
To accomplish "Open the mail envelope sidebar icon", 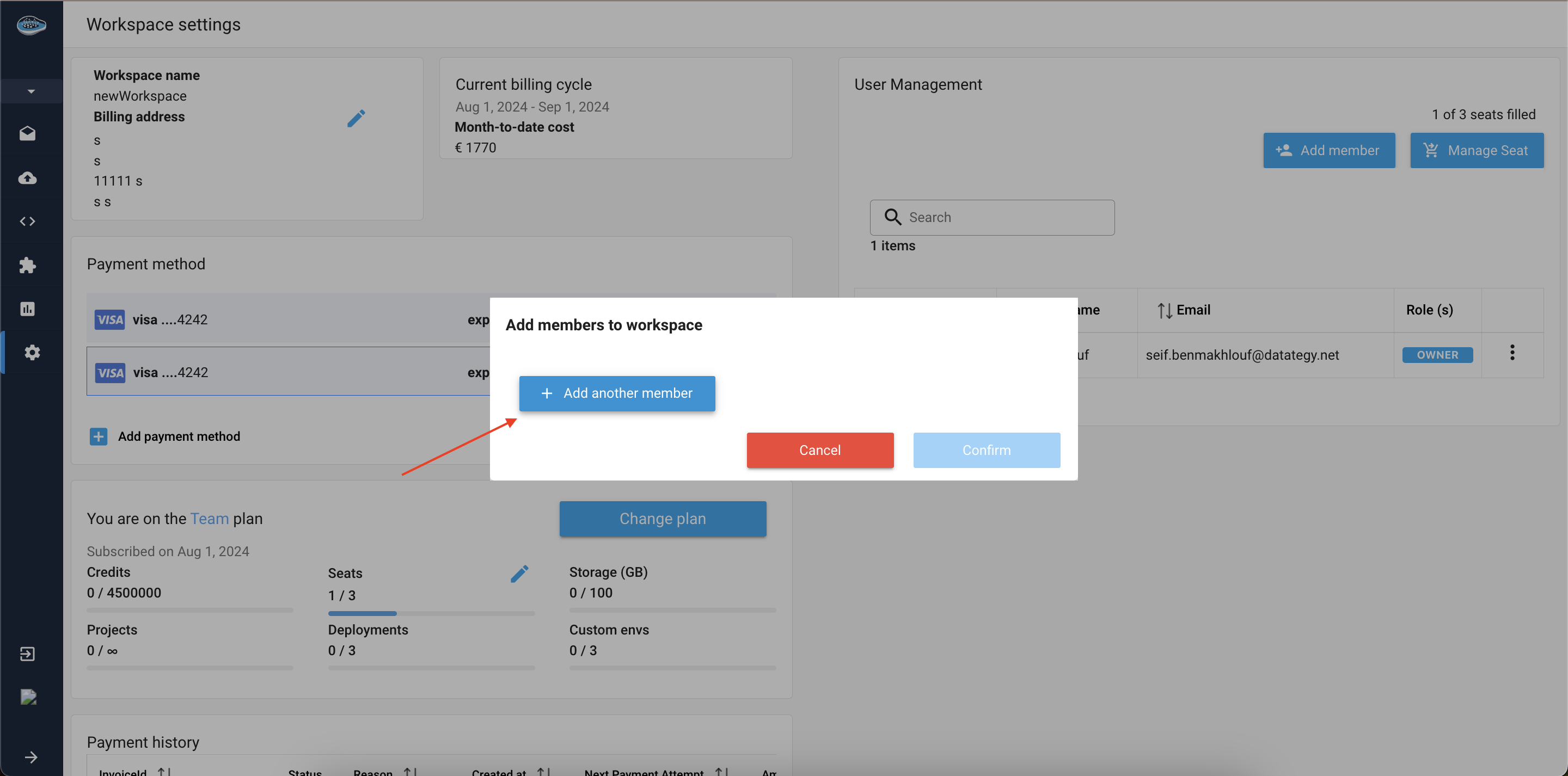I will (x=27, y=133).
